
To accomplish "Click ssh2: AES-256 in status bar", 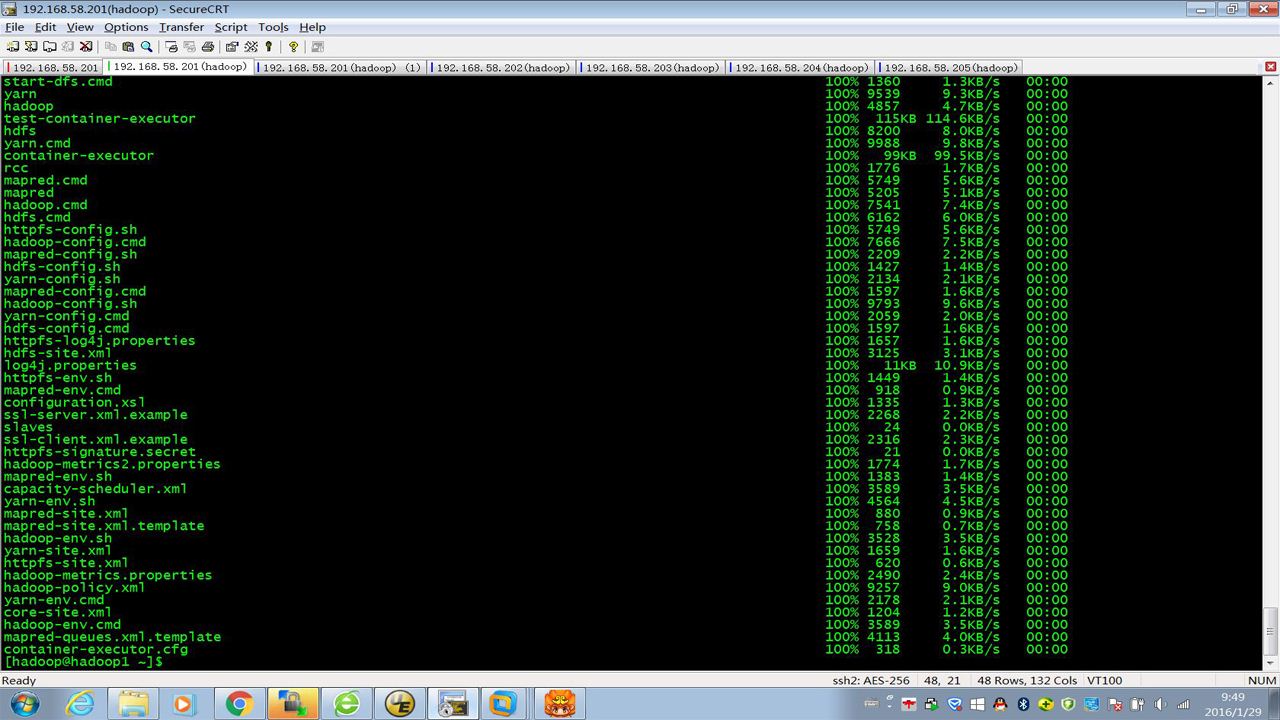I will click(871, 680).
